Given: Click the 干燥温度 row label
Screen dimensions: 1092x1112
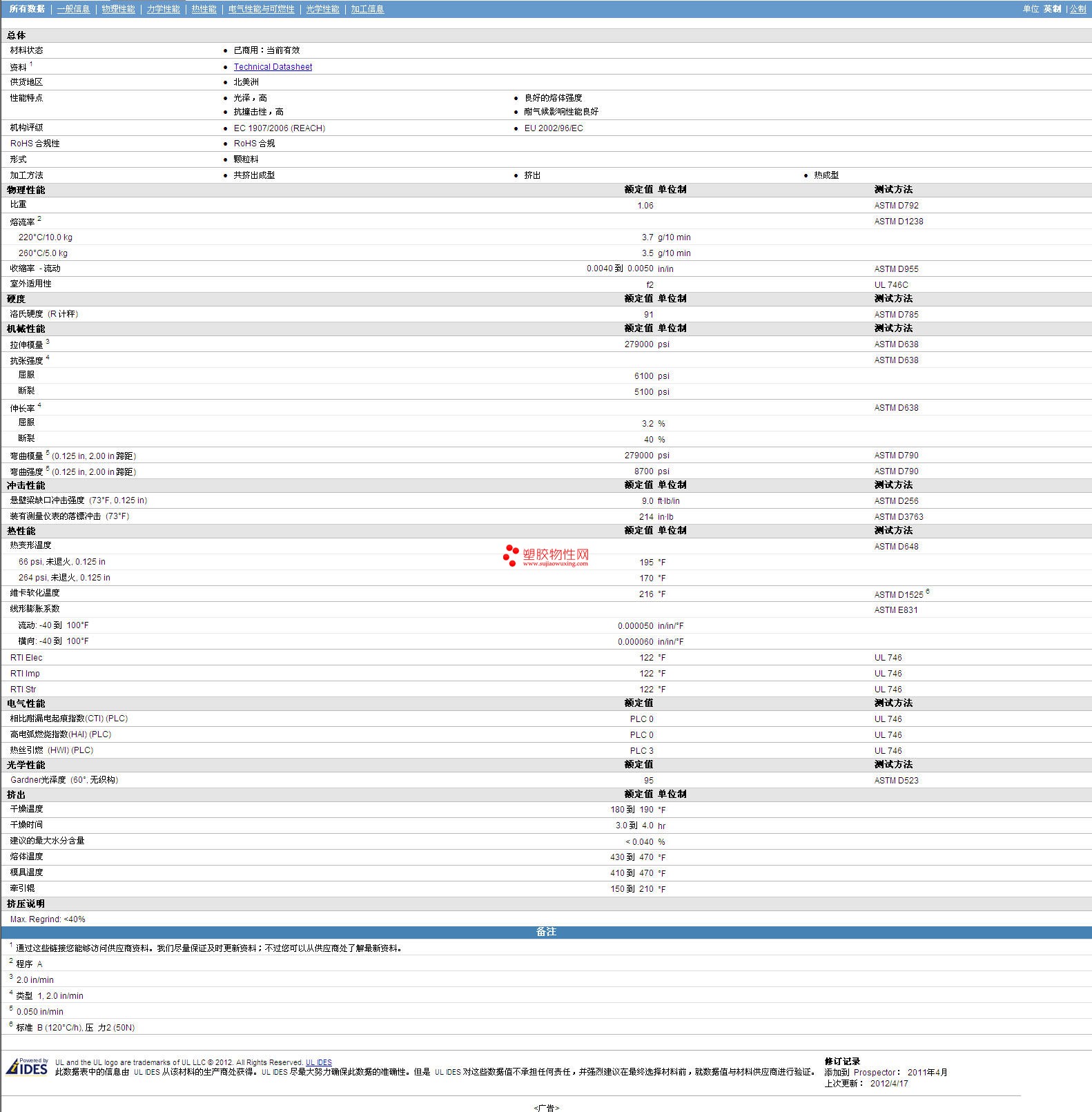Looking at the screenshot, I should pyautogui.click(x=26, y=809).
